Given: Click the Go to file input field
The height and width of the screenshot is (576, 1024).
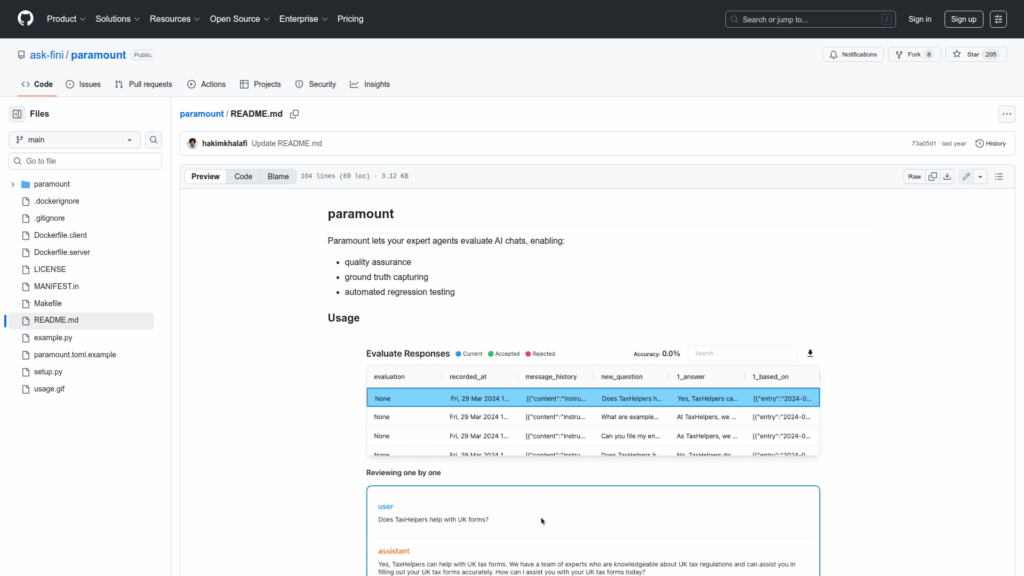Looking at the screenshot, I should click(x=85, y=161).
